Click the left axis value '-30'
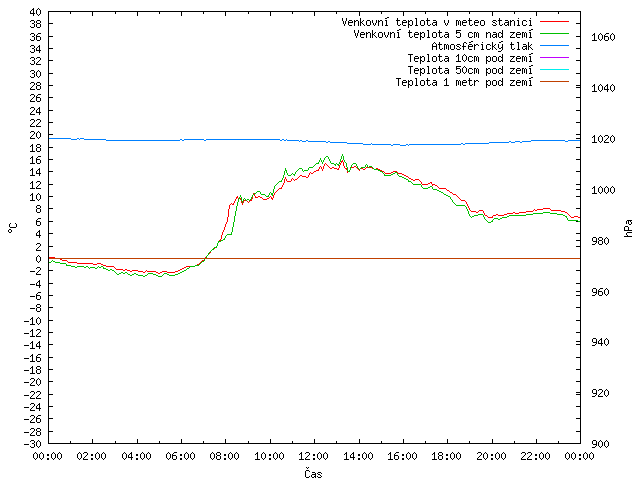Viewport: 640px width, 480px height. (33, 444)
